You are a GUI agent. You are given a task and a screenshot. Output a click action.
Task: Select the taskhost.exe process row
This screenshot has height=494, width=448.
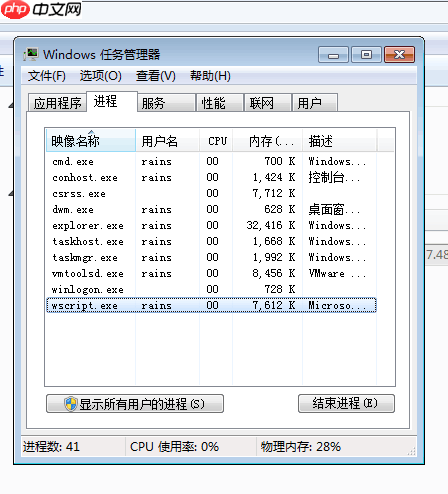pos(211,241)
